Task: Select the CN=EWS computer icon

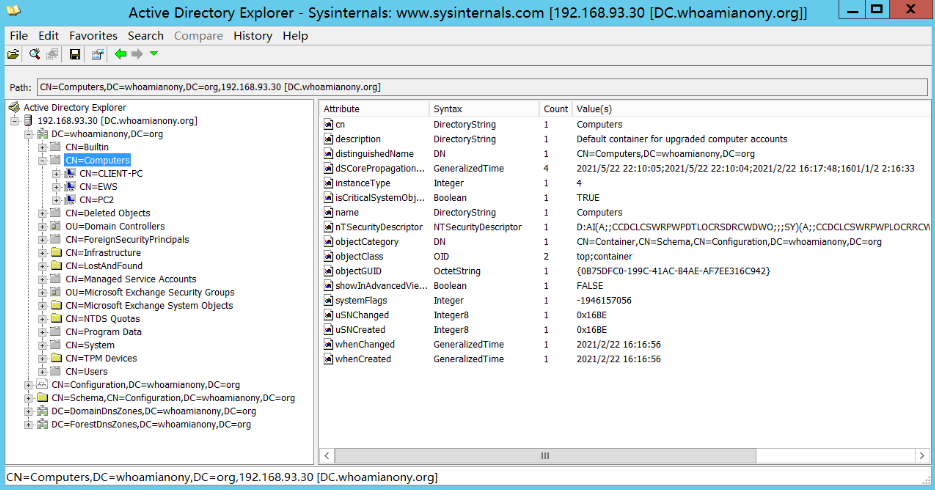Action: click(70, 187)
